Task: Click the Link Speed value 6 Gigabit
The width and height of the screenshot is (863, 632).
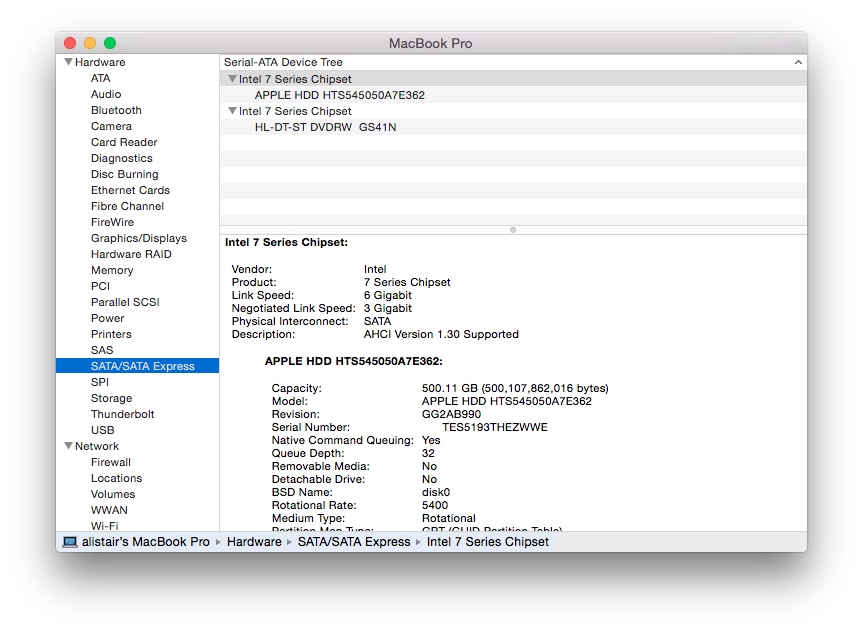Action: click(x=387, y=295)
